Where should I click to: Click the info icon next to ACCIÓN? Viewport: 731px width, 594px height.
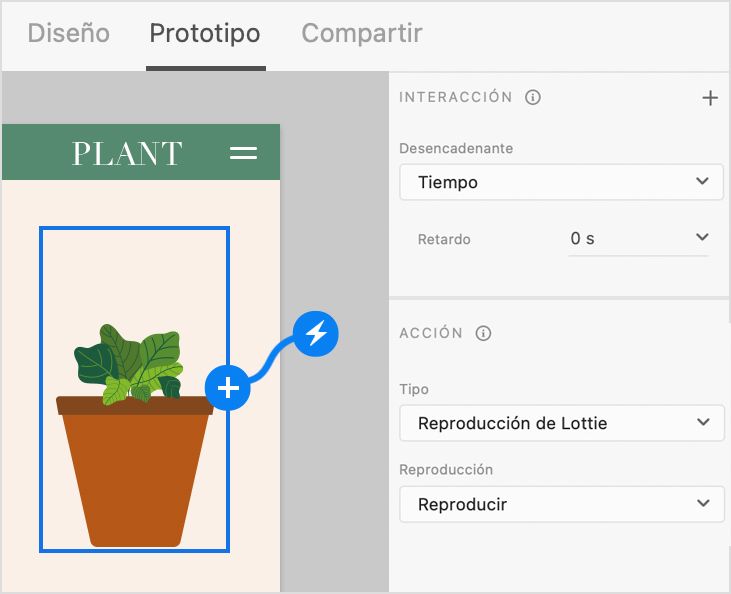(483, 333)
